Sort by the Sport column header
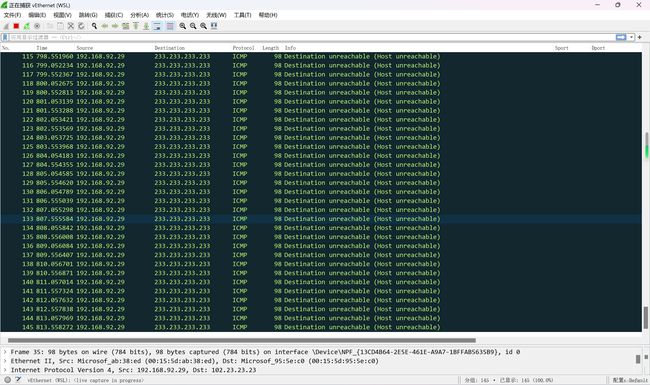The width and height of the screenshot is (650, 385). tap(561, 48)
